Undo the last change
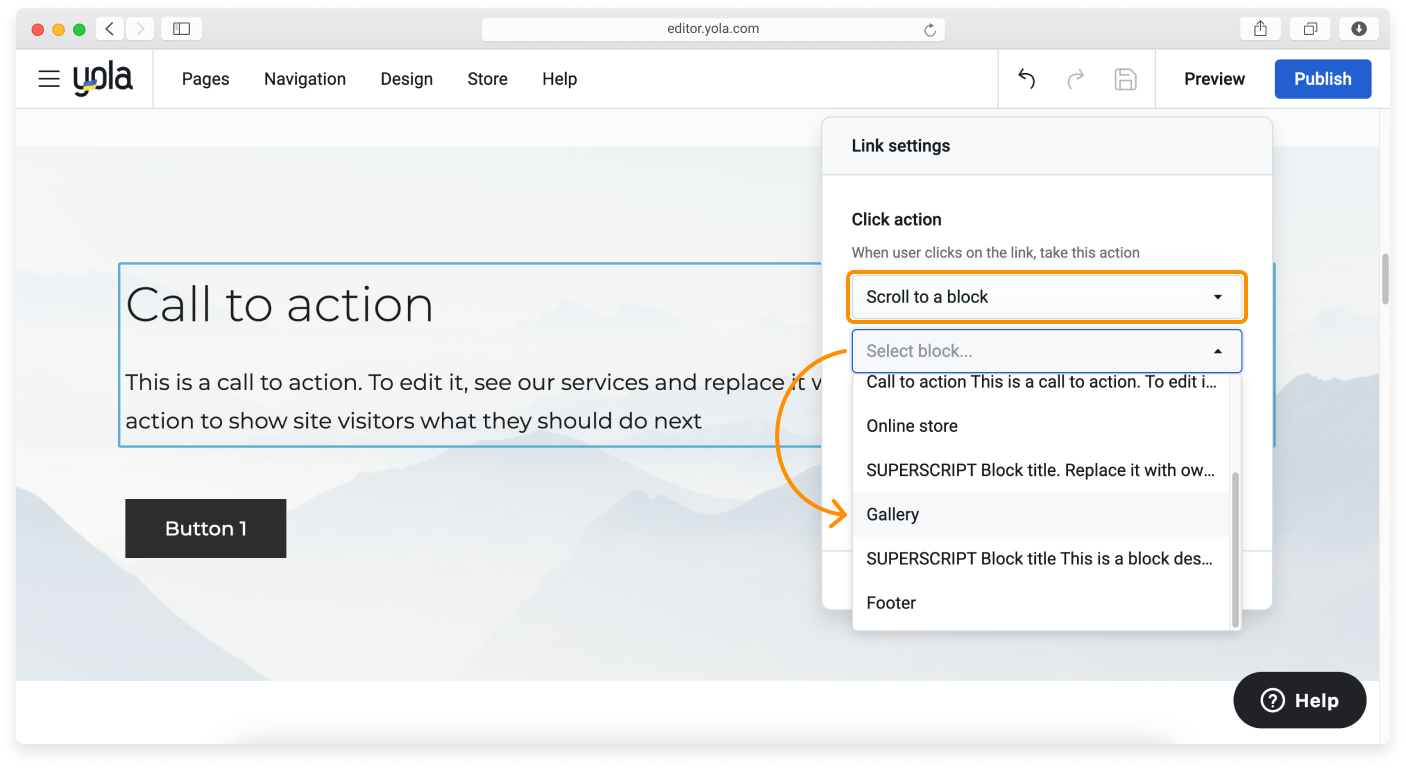 [x=1026, y=79]
